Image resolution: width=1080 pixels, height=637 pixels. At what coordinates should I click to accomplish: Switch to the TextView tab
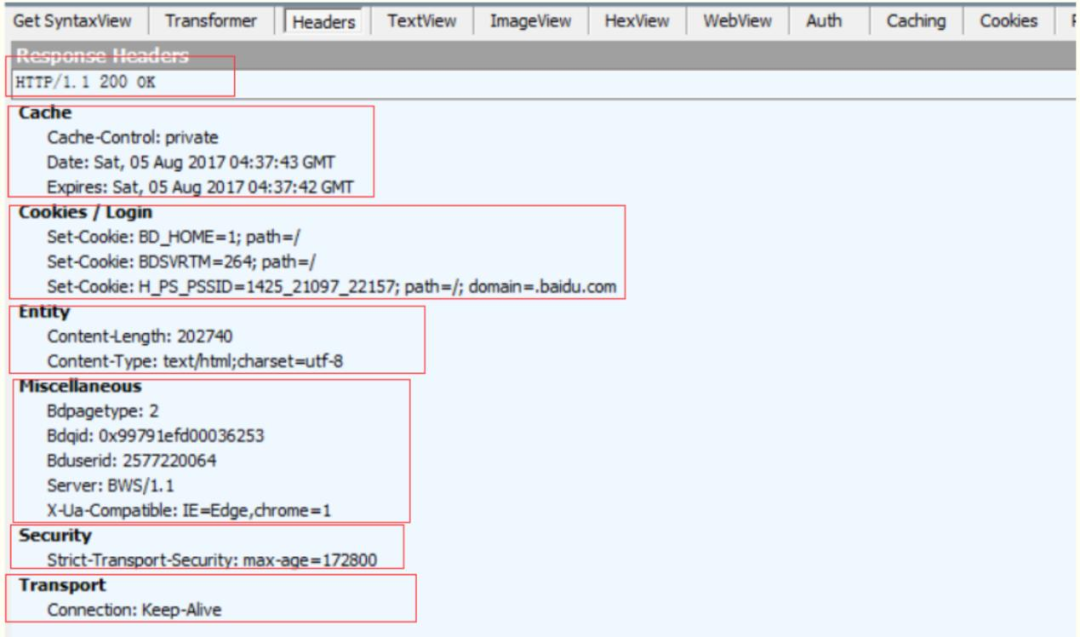[x=422, y=21]
